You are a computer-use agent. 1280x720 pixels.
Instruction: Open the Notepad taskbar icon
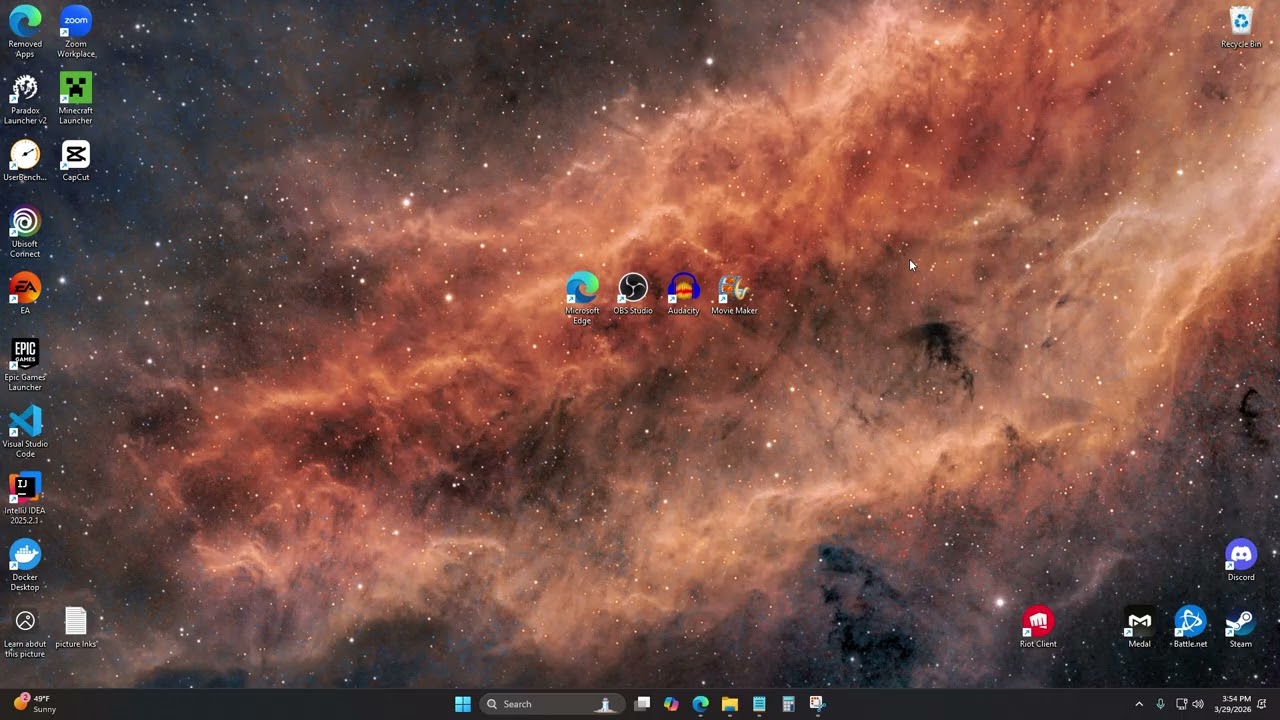[759, 704]
